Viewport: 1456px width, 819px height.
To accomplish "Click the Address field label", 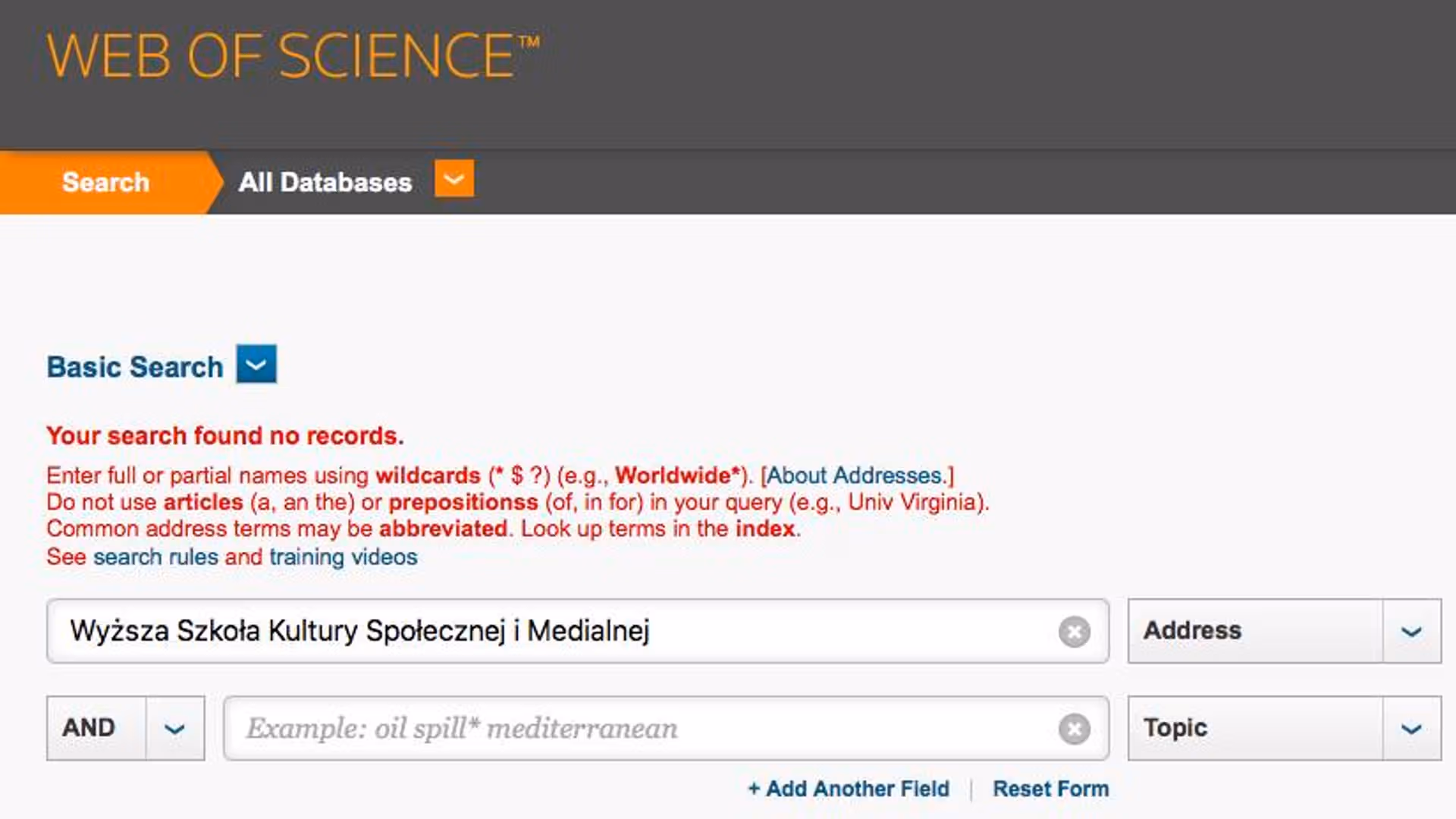I will (x=1192, y=630).
